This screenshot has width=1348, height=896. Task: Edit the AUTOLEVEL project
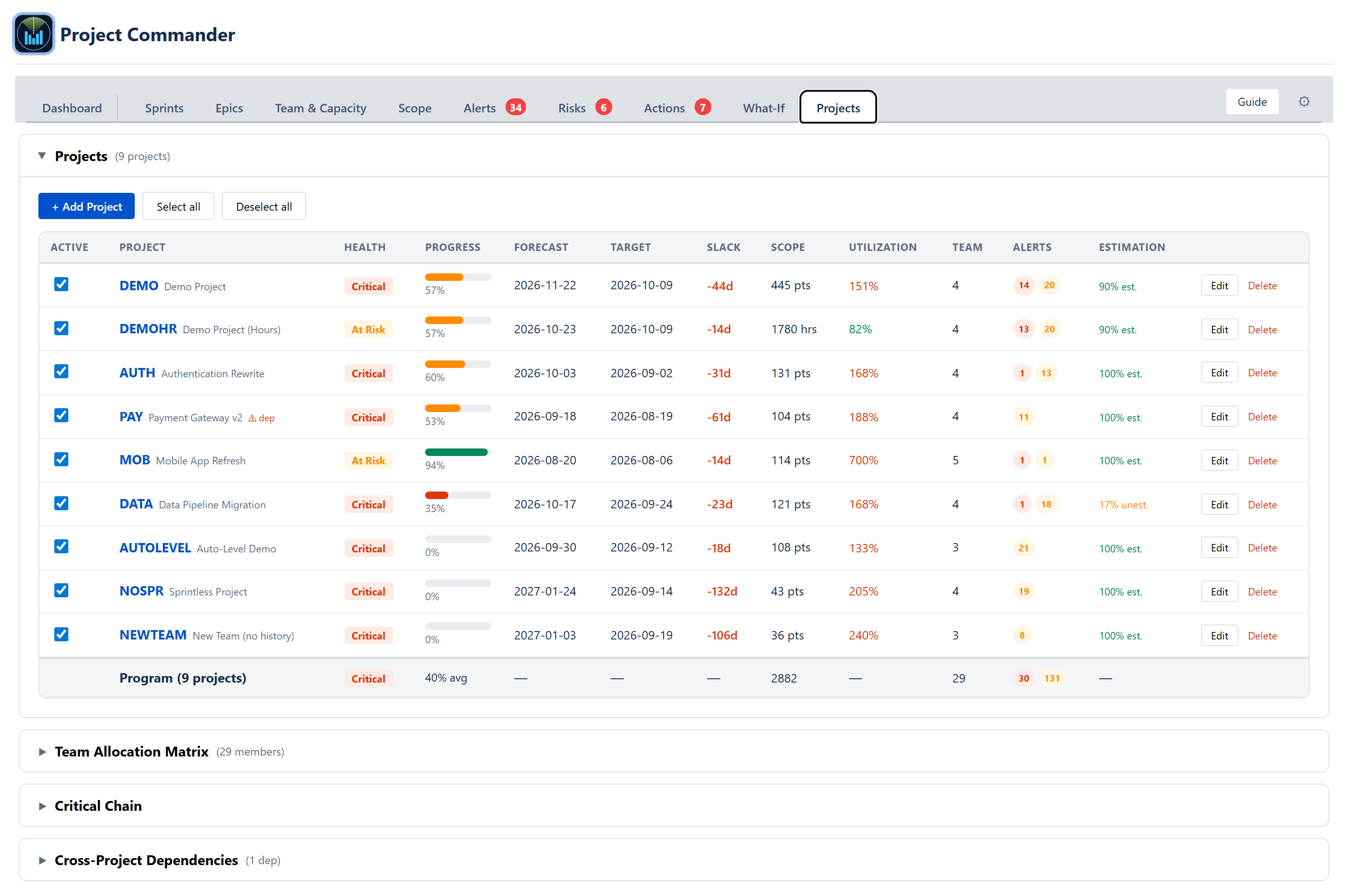pos(1219,547)
